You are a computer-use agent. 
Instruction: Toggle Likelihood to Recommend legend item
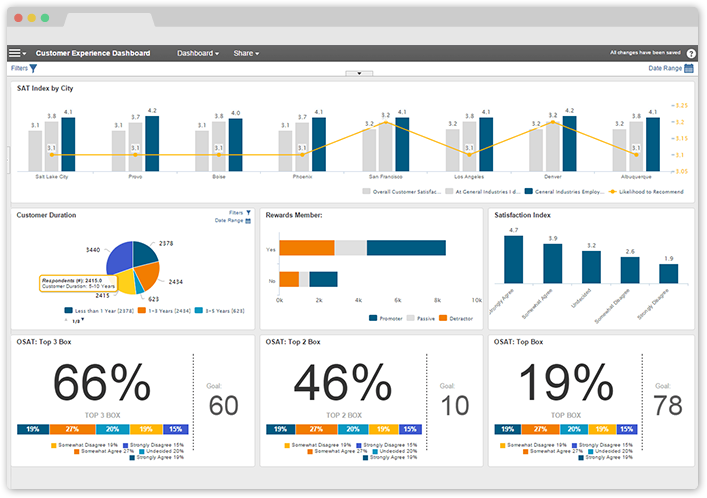[x=646, y=192]
